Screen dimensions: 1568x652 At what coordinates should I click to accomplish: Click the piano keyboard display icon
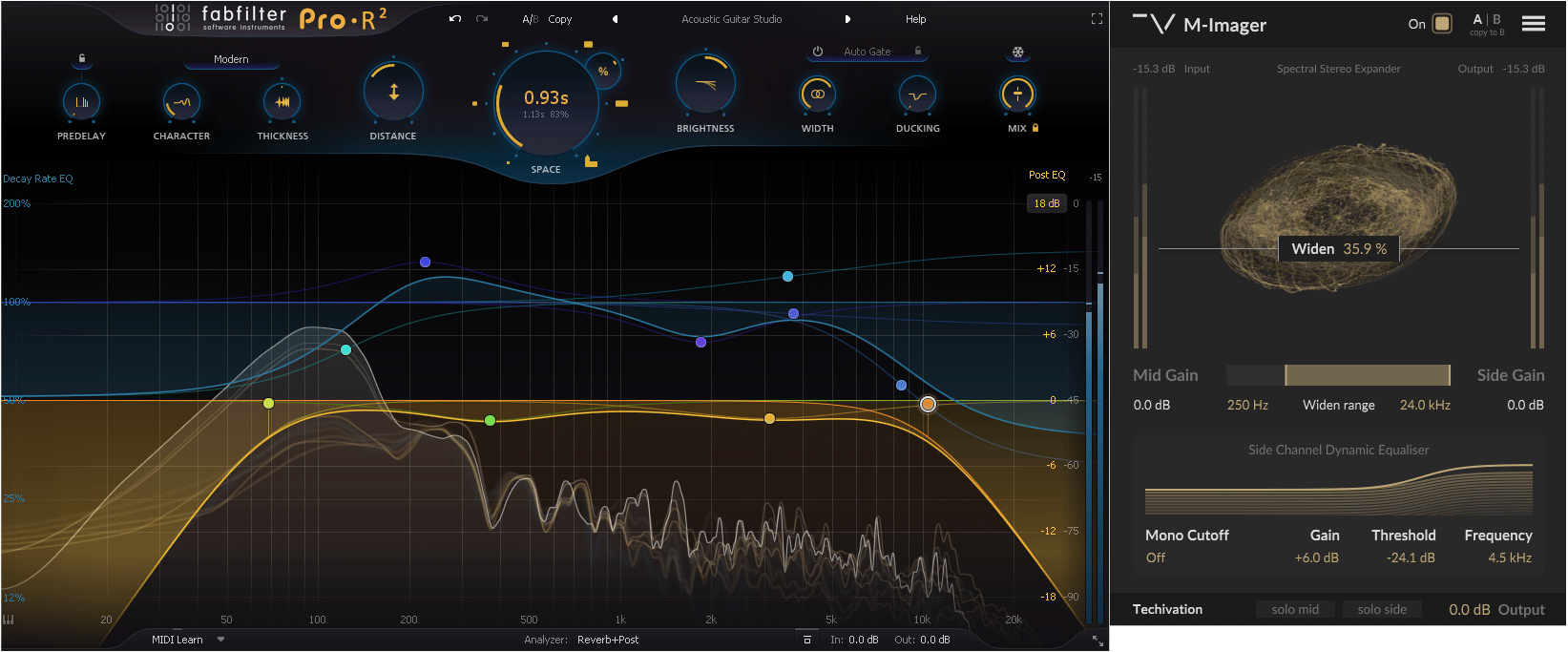tap(9, 620)
